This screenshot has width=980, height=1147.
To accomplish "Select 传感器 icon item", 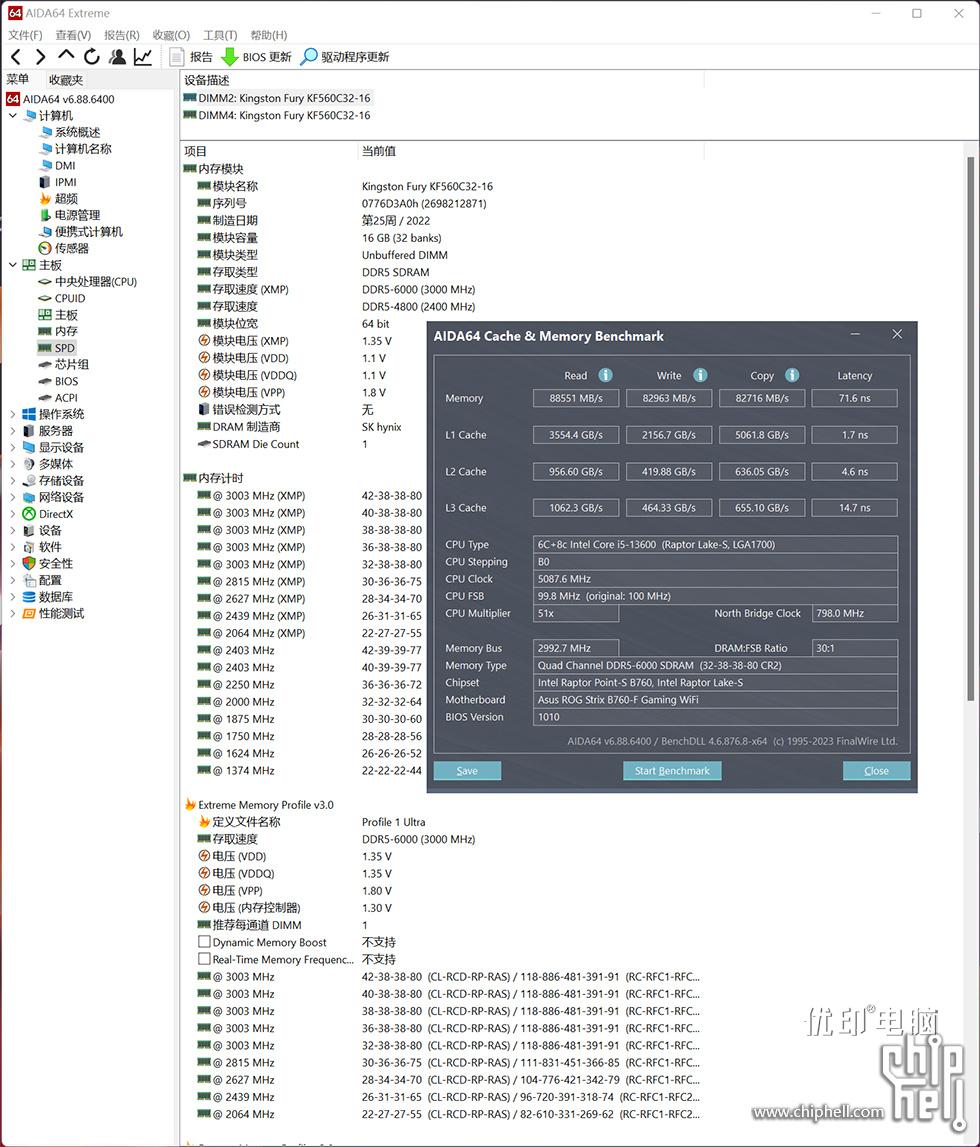I will point(64,248).
